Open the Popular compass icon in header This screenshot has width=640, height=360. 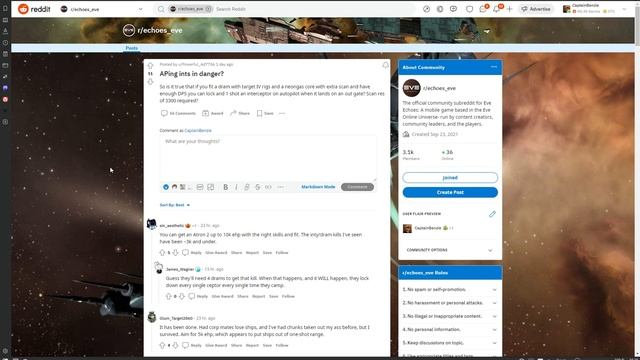coord(426,9)
